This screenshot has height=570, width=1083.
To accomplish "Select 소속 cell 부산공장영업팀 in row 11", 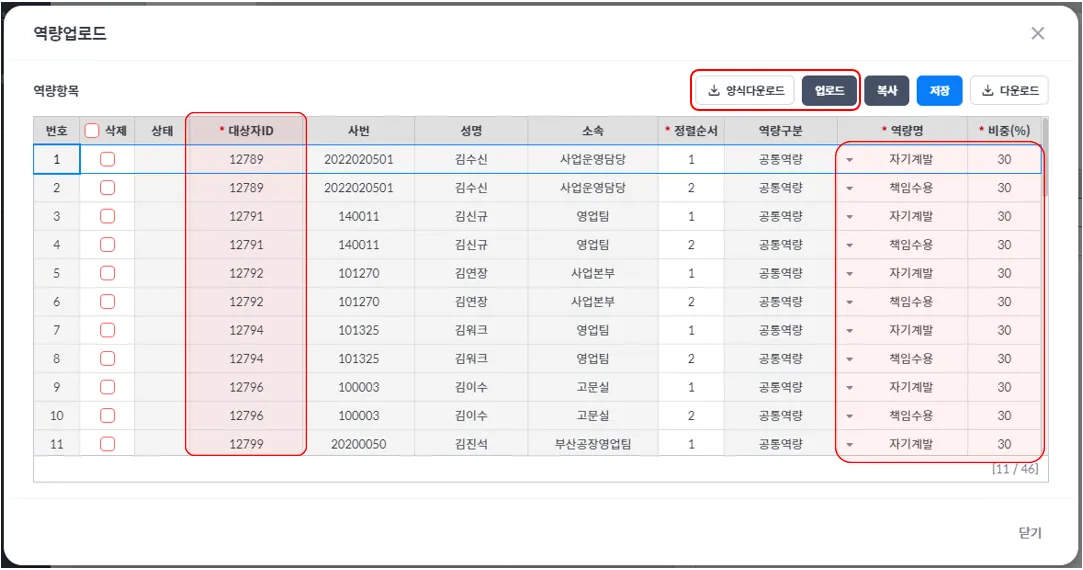I will point(593,444).
